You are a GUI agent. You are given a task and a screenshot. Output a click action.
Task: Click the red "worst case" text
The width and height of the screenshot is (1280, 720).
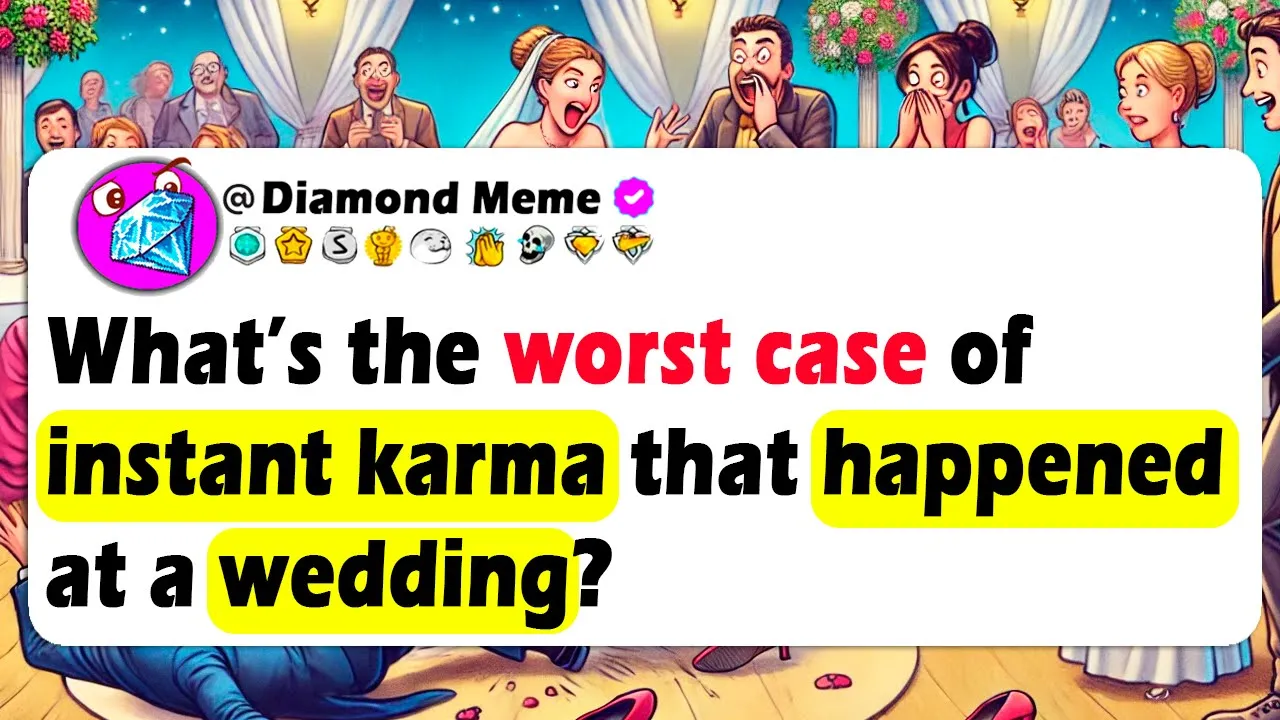coord(715,353)
